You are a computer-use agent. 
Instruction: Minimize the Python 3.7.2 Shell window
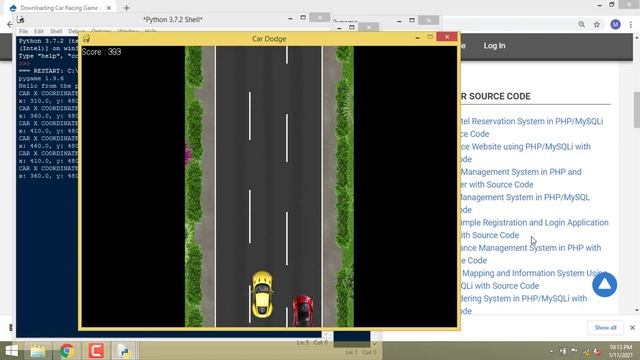tap(290, 18)
